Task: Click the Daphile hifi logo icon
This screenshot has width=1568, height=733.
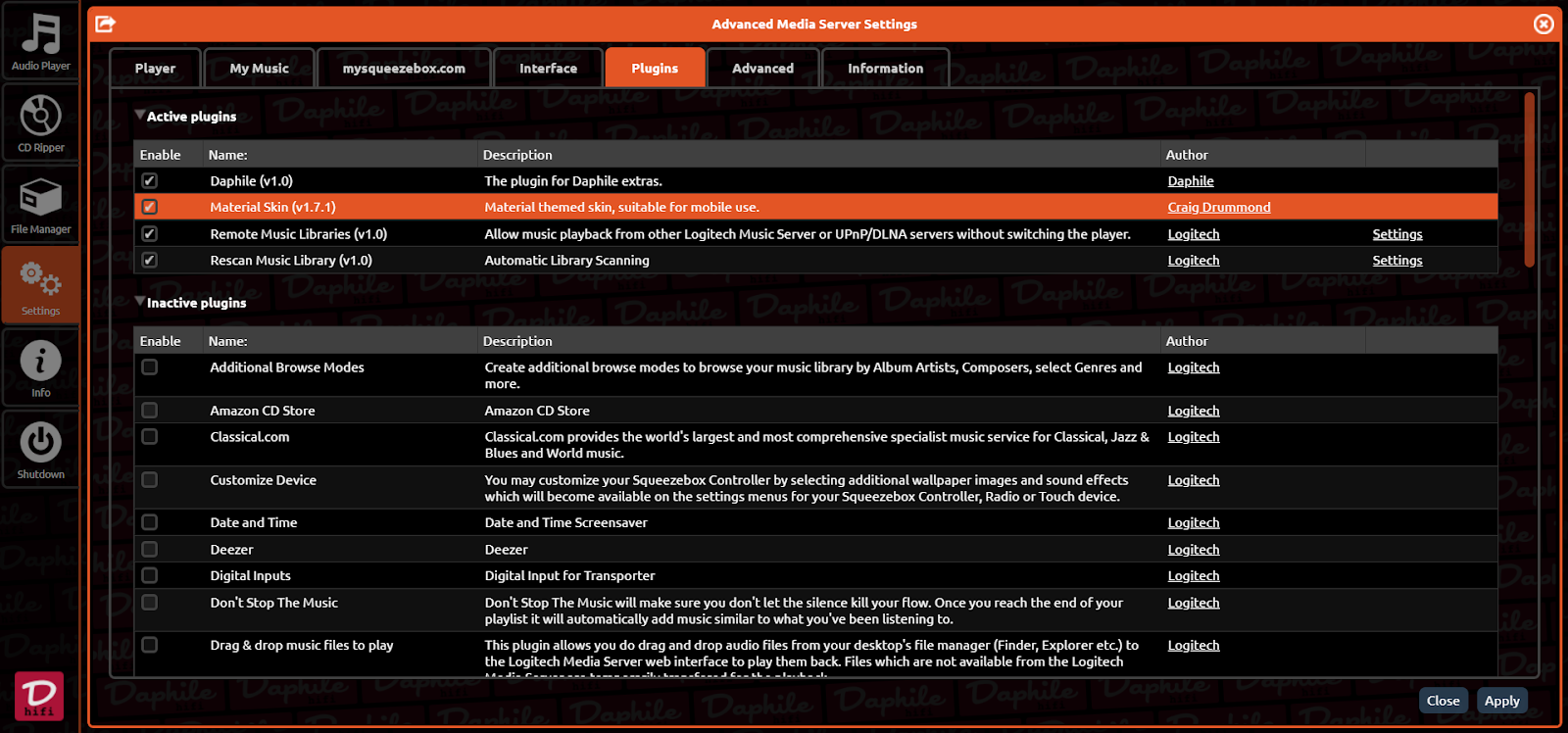Action: [39, 696]
